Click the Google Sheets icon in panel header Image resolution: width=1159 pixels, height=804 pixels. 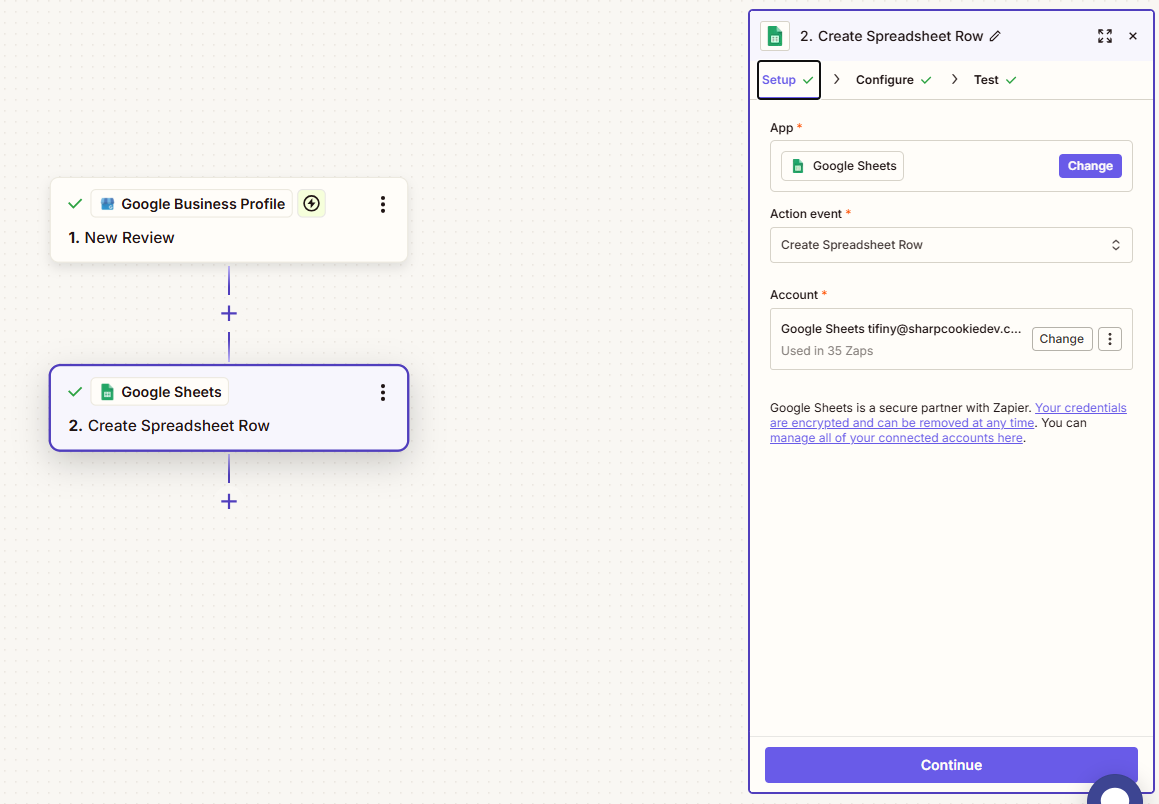click(775, 36)
